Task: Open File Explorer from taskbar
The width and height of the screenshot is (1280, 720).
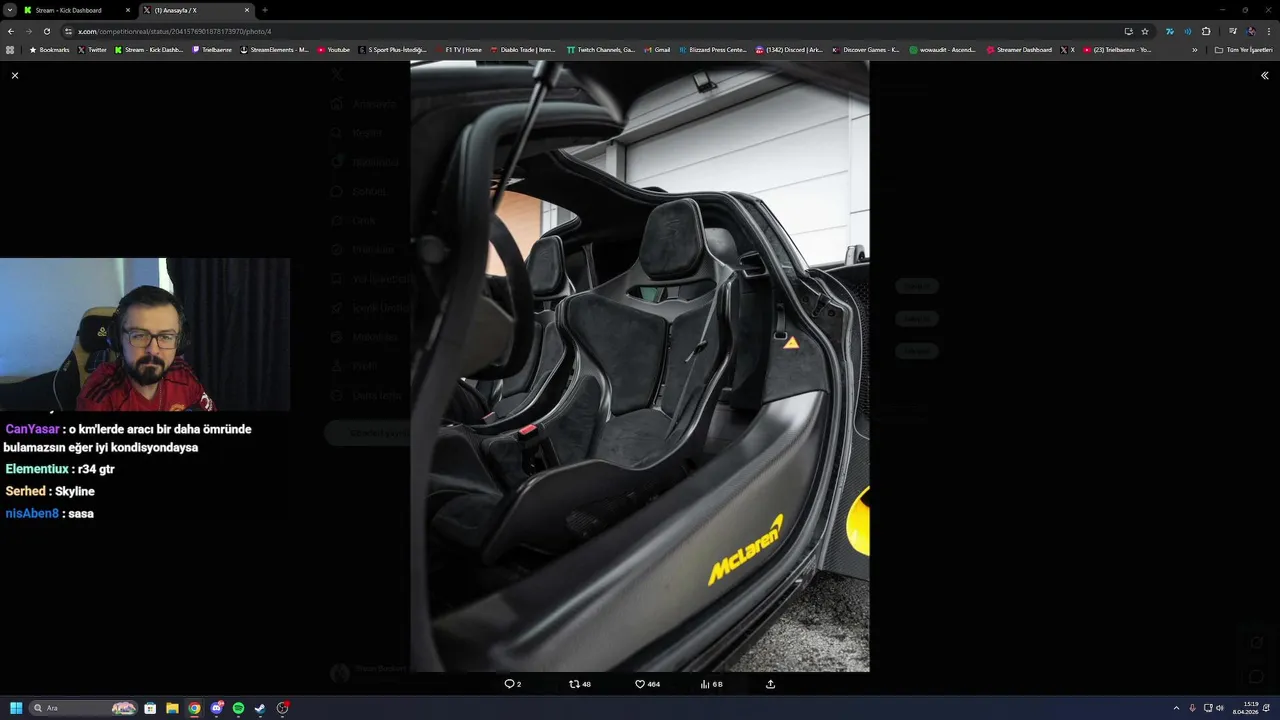Action: point(172,708)
